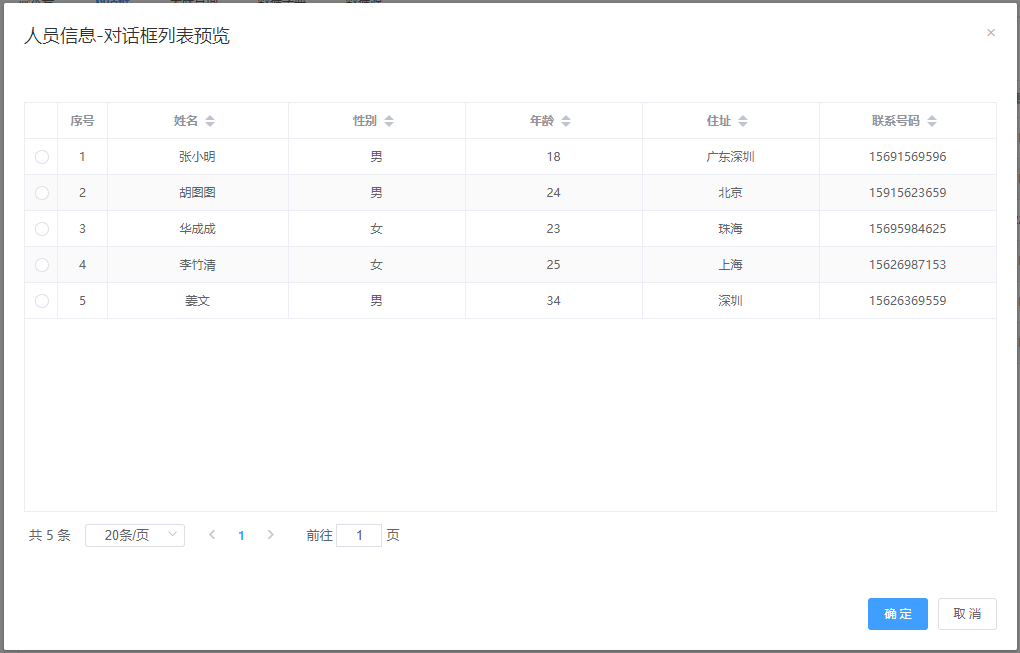The width and height of the screenshot is (1020, 653).
Task: Open the 20条/页 page size dropdown
Action: (135, 535)
